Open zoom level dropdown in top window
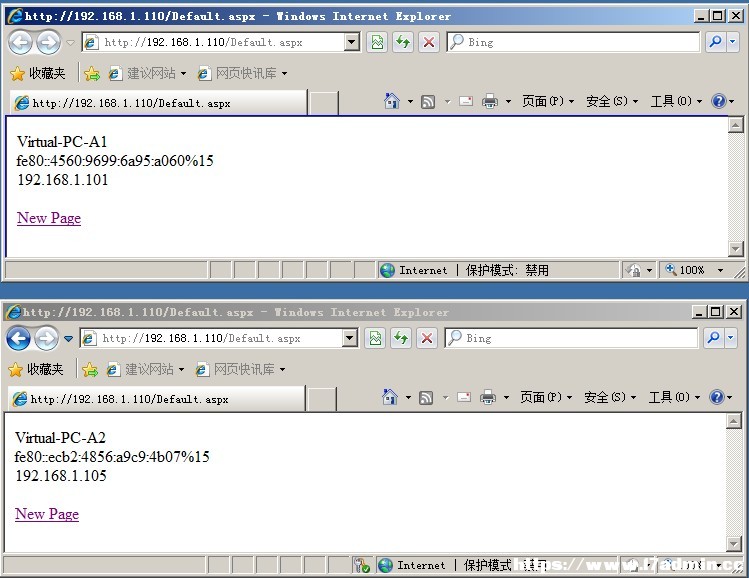 720,270
